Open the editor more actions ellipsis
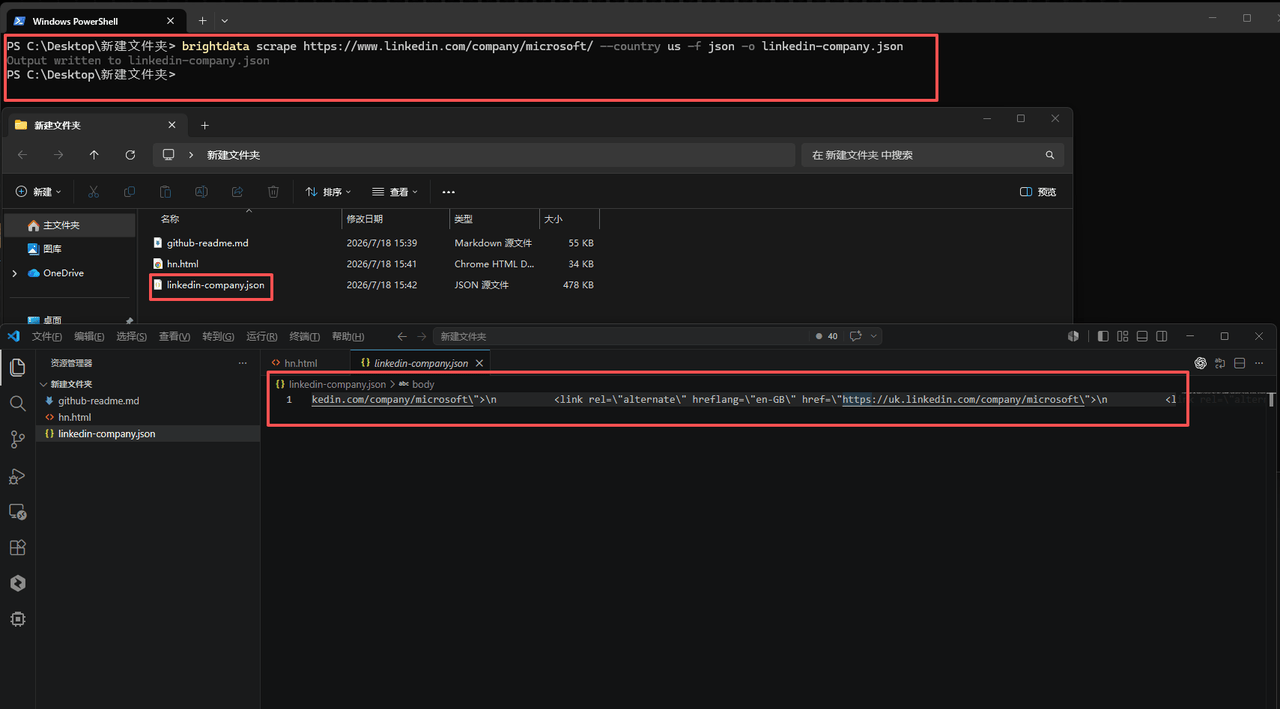 1260,363
